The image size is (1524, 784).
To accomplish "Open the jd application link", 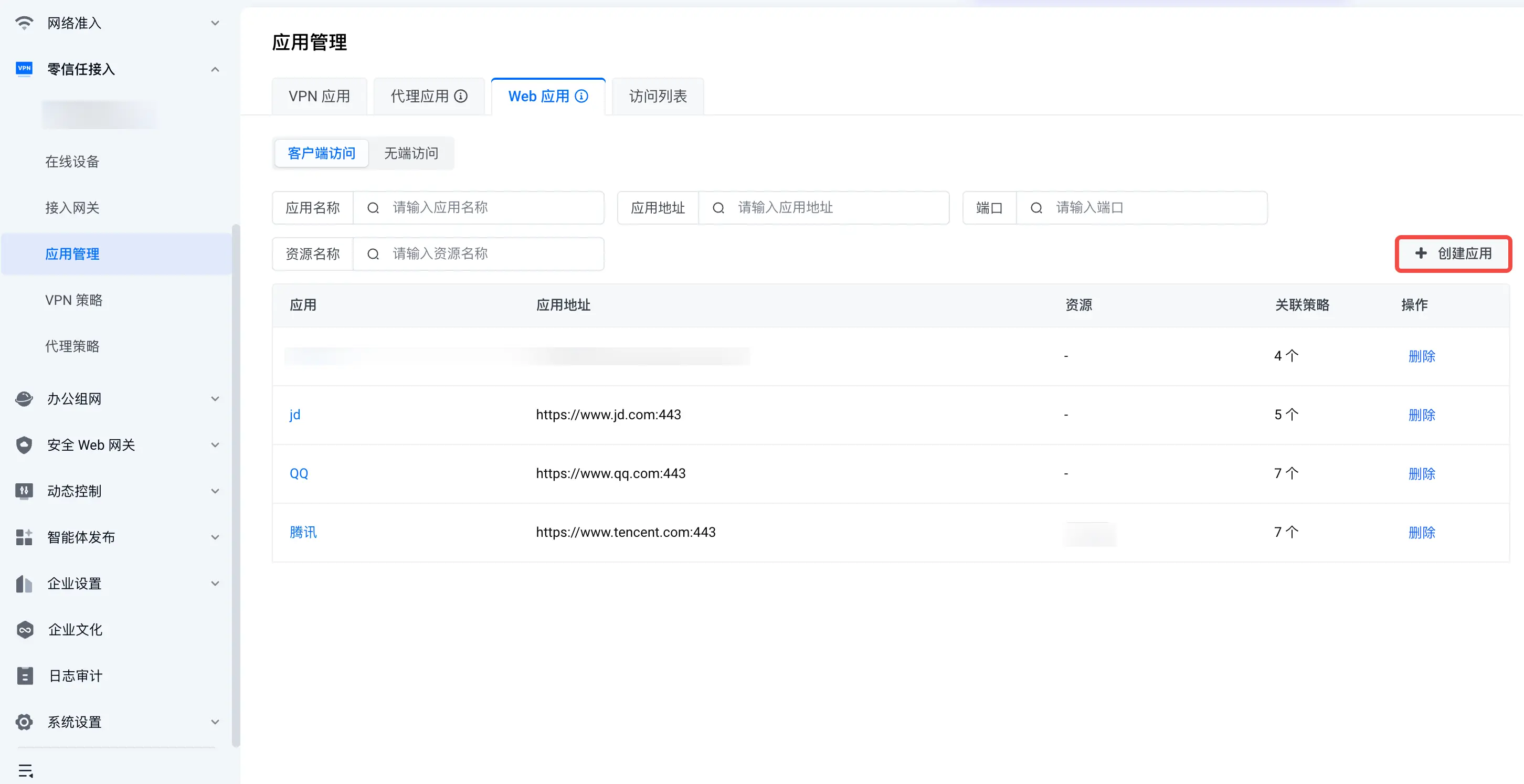I will point(294,415).
